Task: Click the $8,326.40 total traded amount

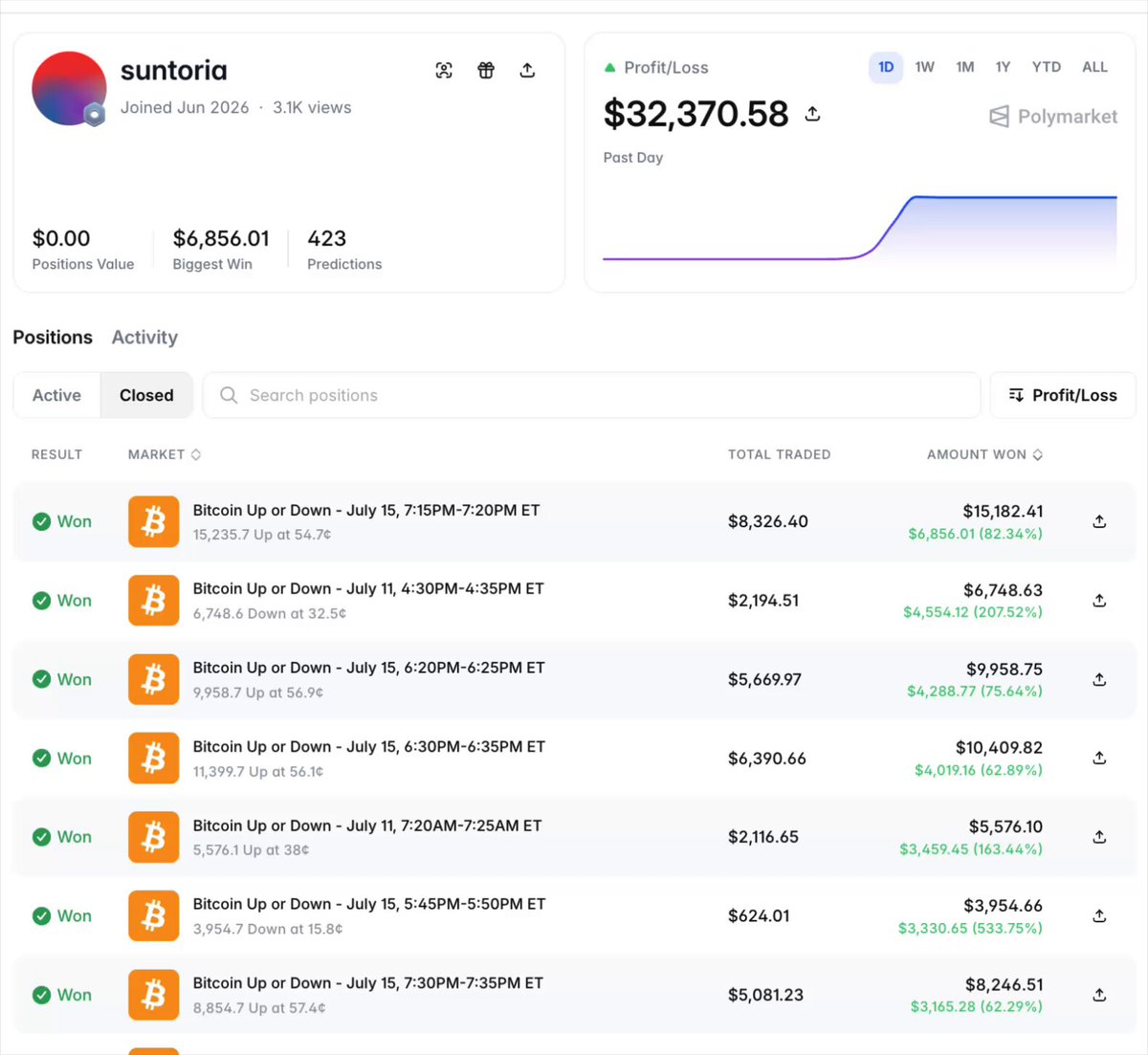Action: pos(768,521)
